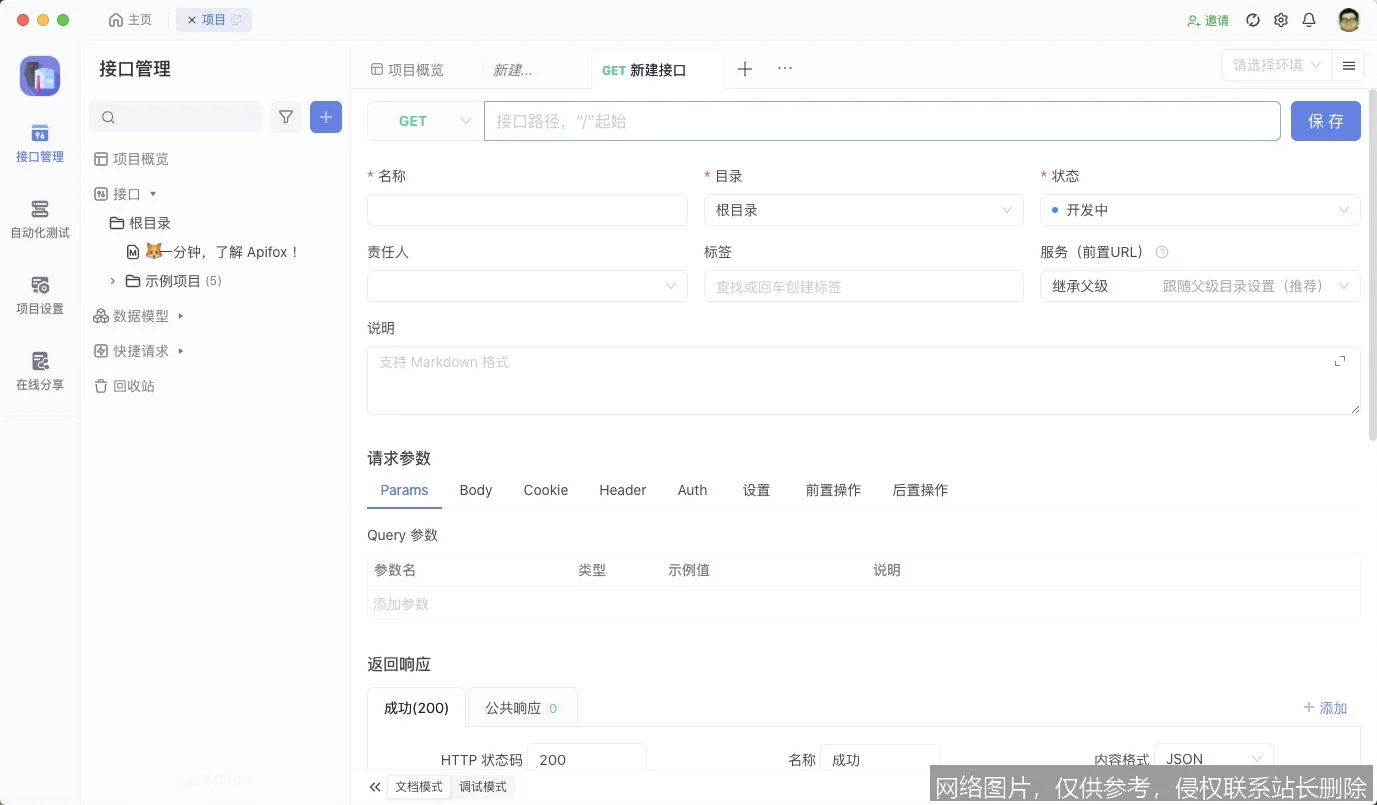
Task: Select the 成功(200) response tab
Action: click(x=416, y=708)
